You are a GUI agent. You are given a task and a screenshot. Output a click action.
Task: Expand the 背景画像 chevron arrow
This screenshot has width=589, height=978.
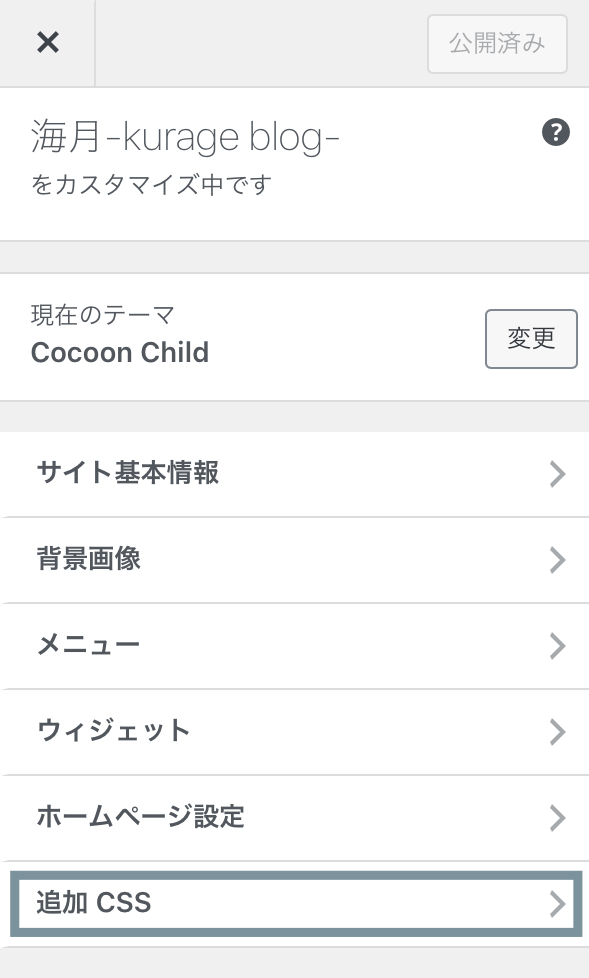point(557,560)
